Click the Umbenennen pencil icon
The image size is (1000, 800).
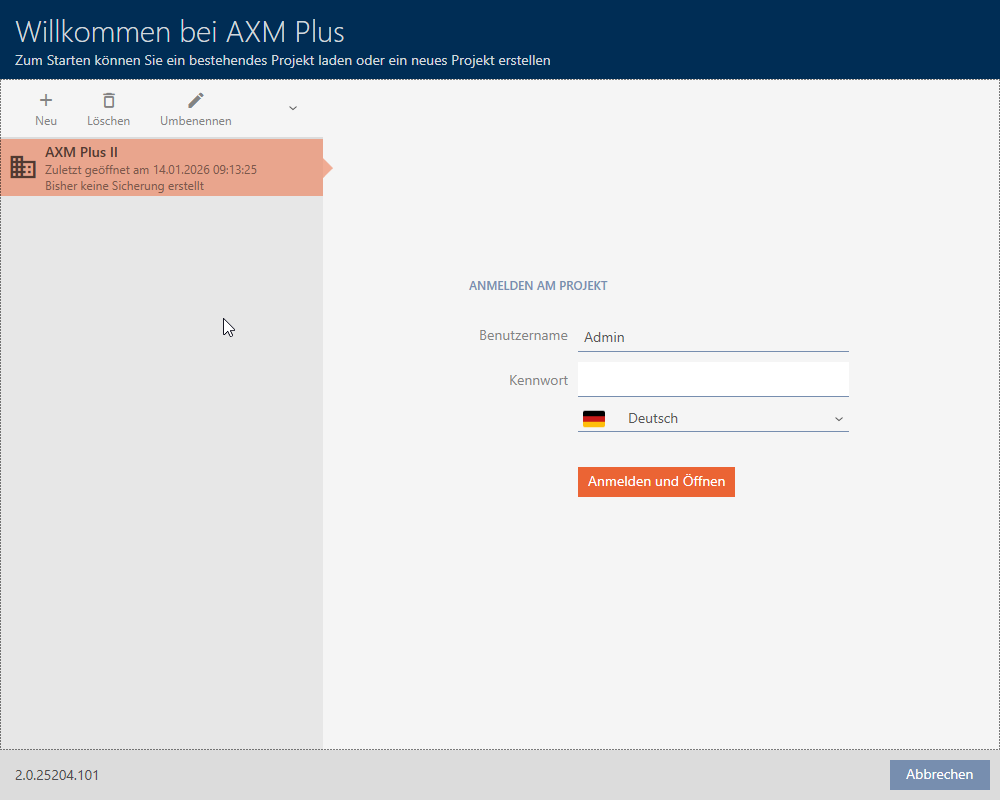pos(196,100)
